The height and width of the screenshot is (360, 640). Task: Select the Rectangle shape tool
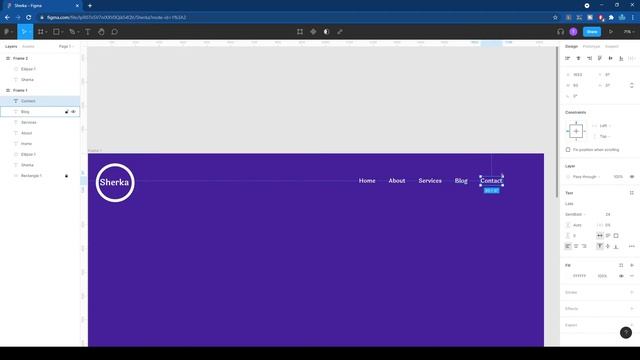[56, 31]
